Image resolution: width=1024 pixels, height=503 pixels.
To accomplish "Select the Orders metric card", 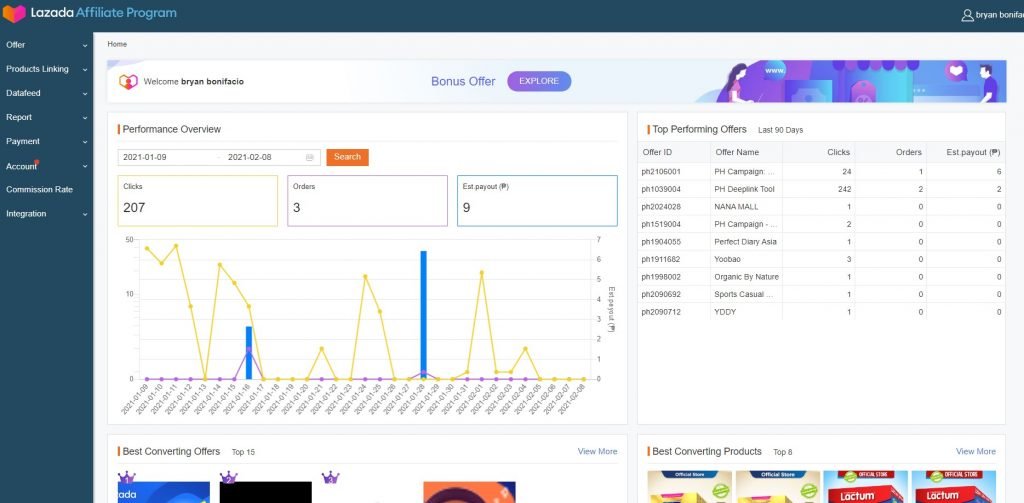I will pyautogui.click(x=367, y=201).
